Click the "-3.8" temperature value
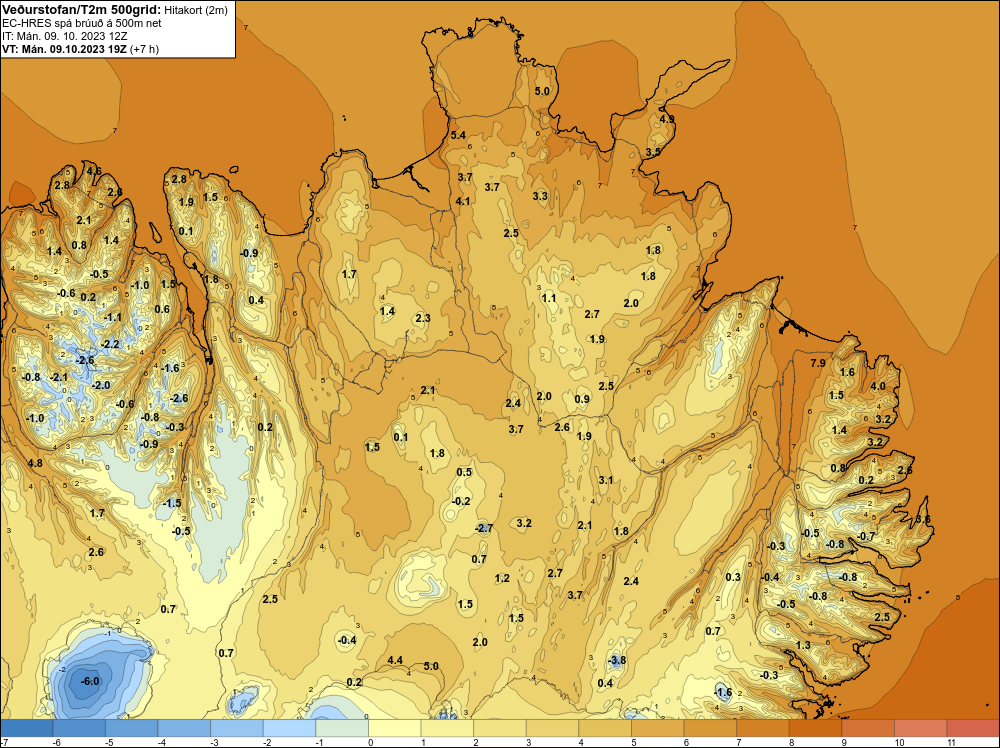 [x=617, y=661]
